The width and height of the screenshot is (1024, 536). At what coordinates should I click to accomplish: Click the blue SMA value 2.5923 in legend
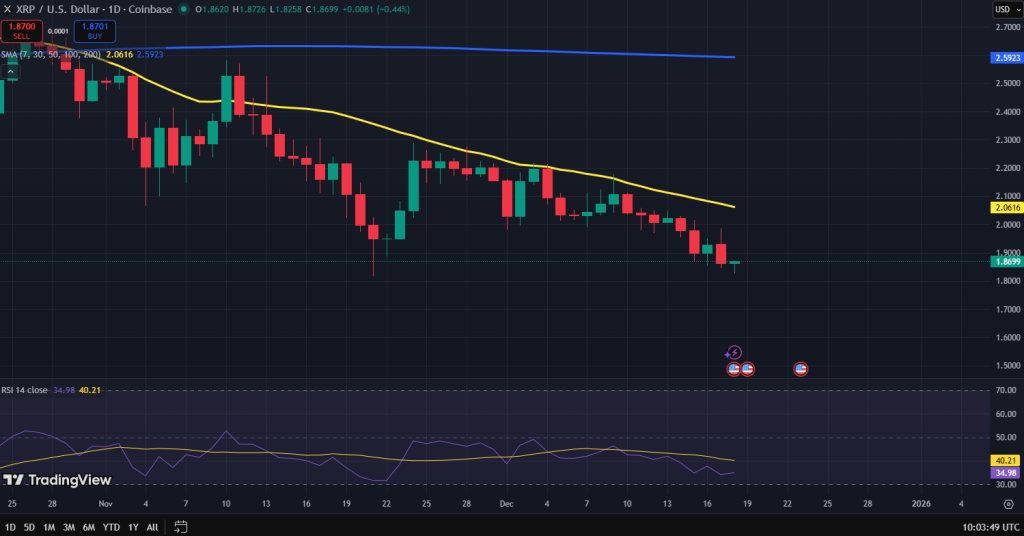click(x=150, y=54)
